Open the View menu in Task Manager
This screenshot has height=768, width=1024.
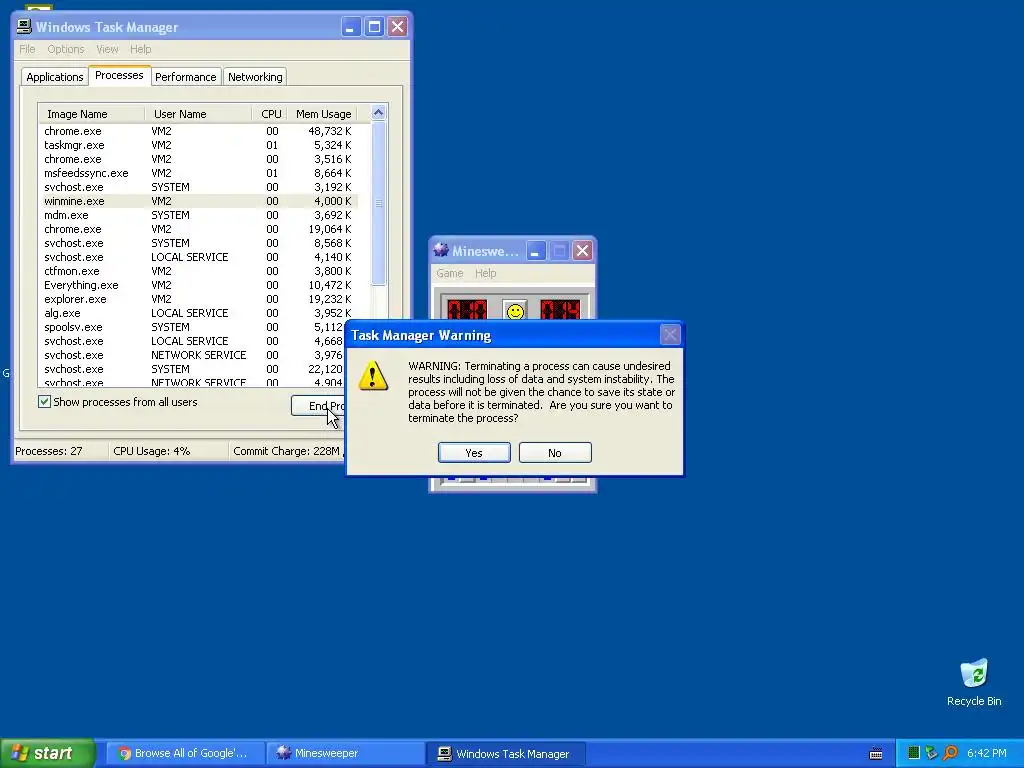click(107, 49)
